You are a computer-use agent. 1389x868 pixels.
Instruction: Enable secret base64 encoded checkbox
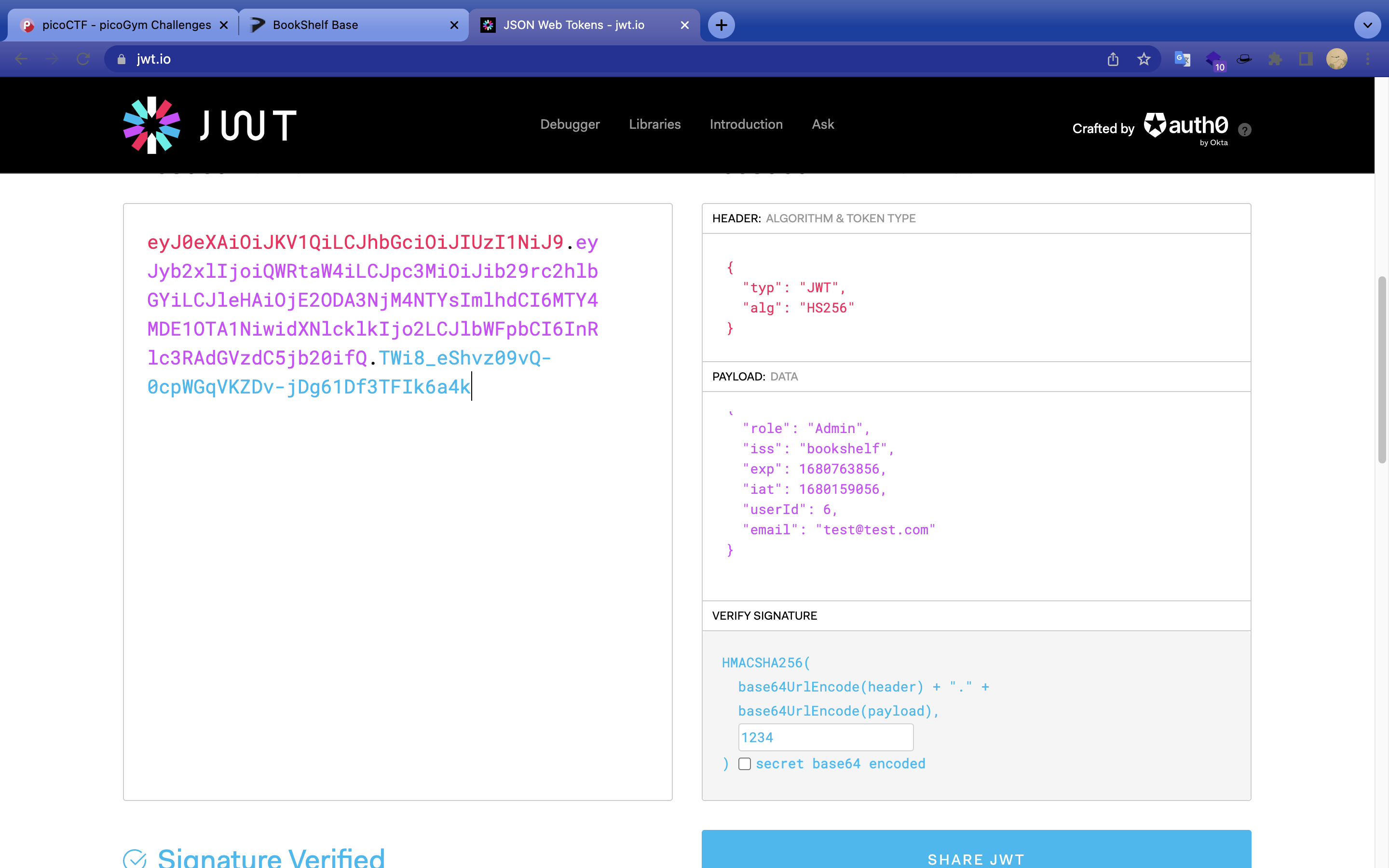click(745, 763)
